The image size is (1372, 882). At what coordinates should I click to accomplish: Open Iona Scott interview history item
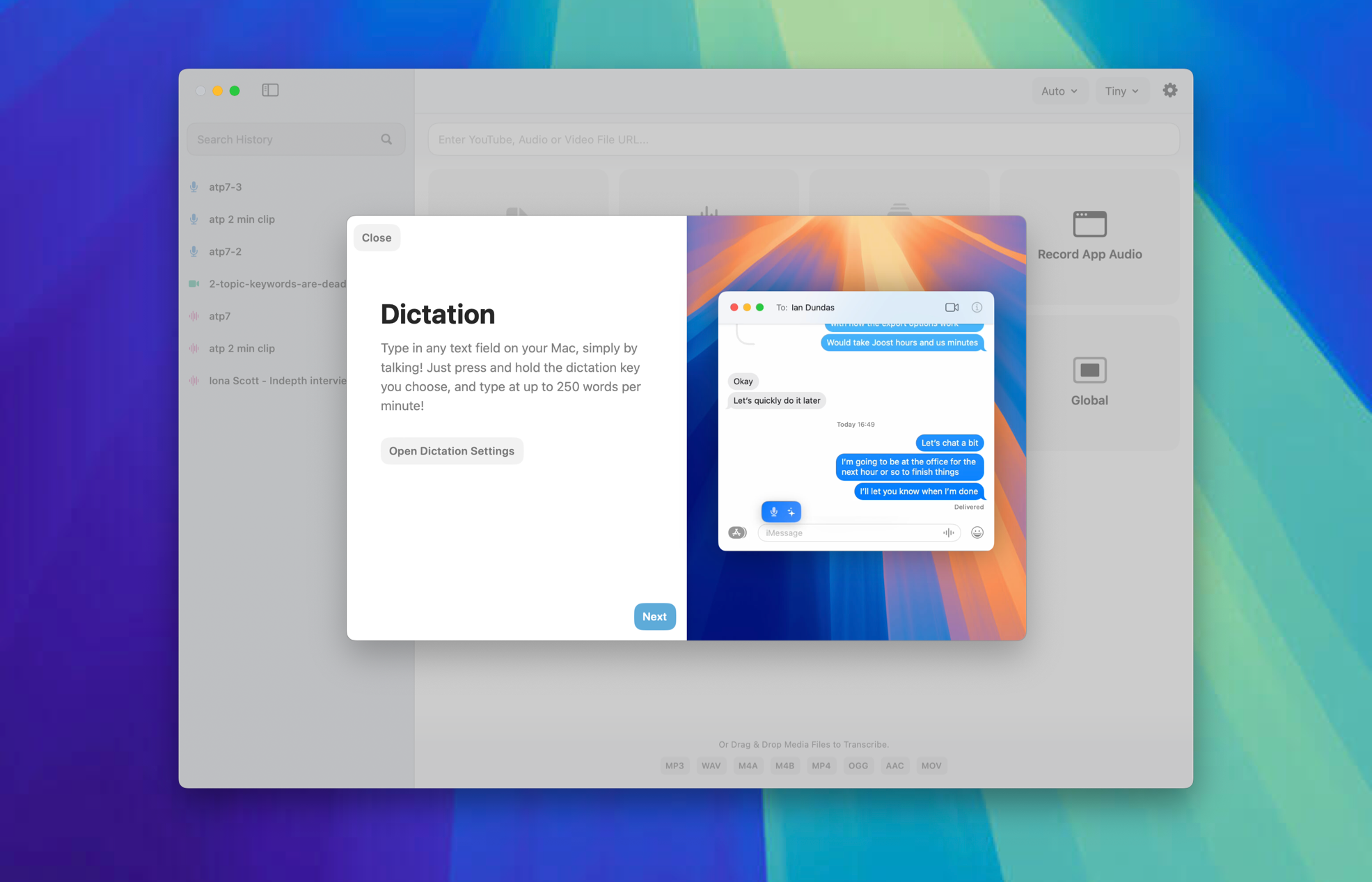(x=277, y=380)
